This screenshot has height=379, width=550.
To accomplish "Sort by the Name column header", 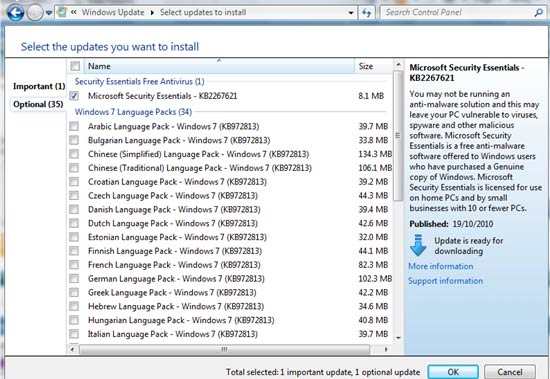I will pos(218,66).
